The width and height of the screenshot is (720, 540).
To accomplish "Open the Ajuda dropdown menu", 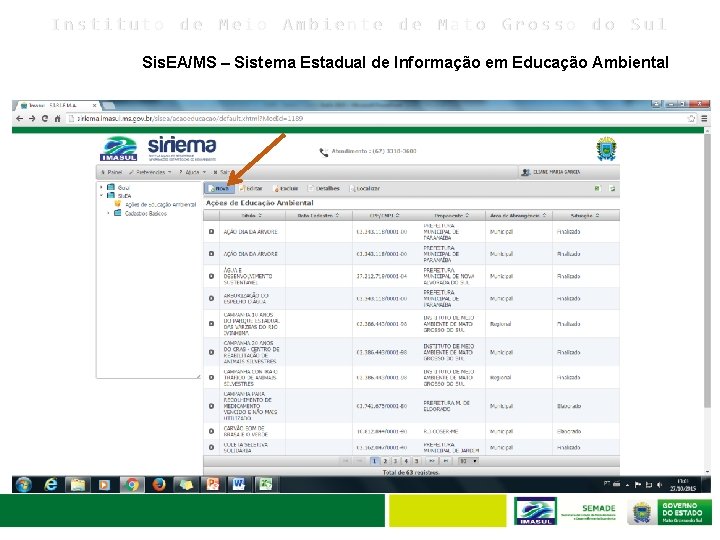I will 192,172.
